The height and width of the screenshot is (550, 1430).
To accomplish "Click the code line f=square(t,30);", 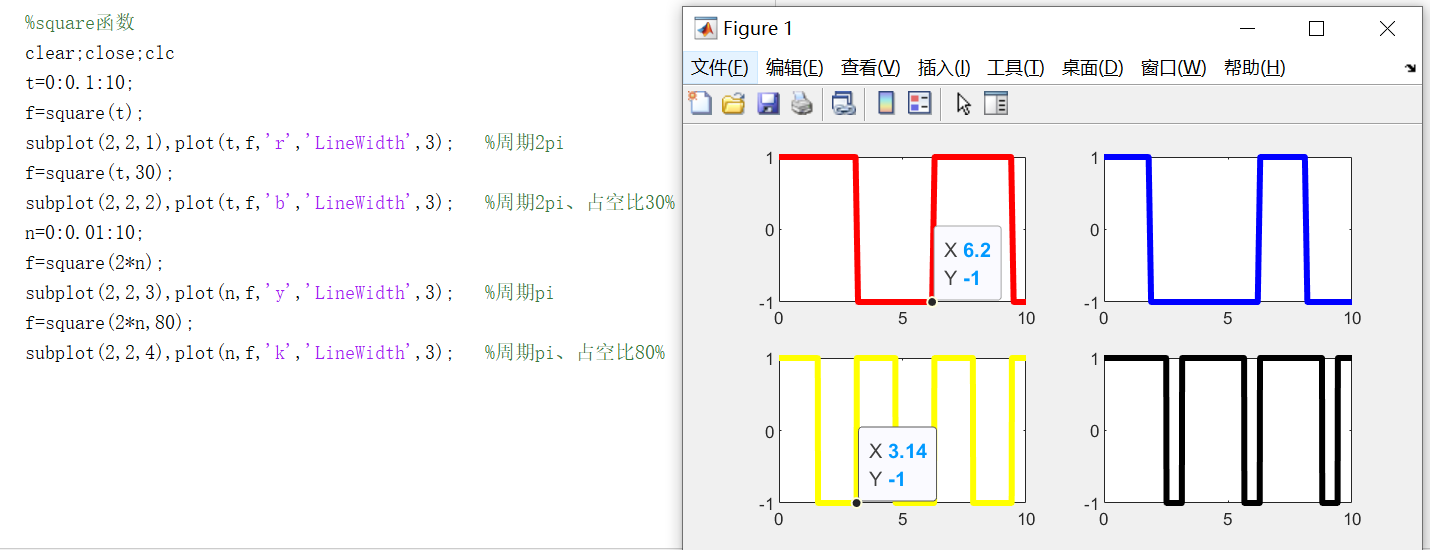I will click(x=100, y=173).
